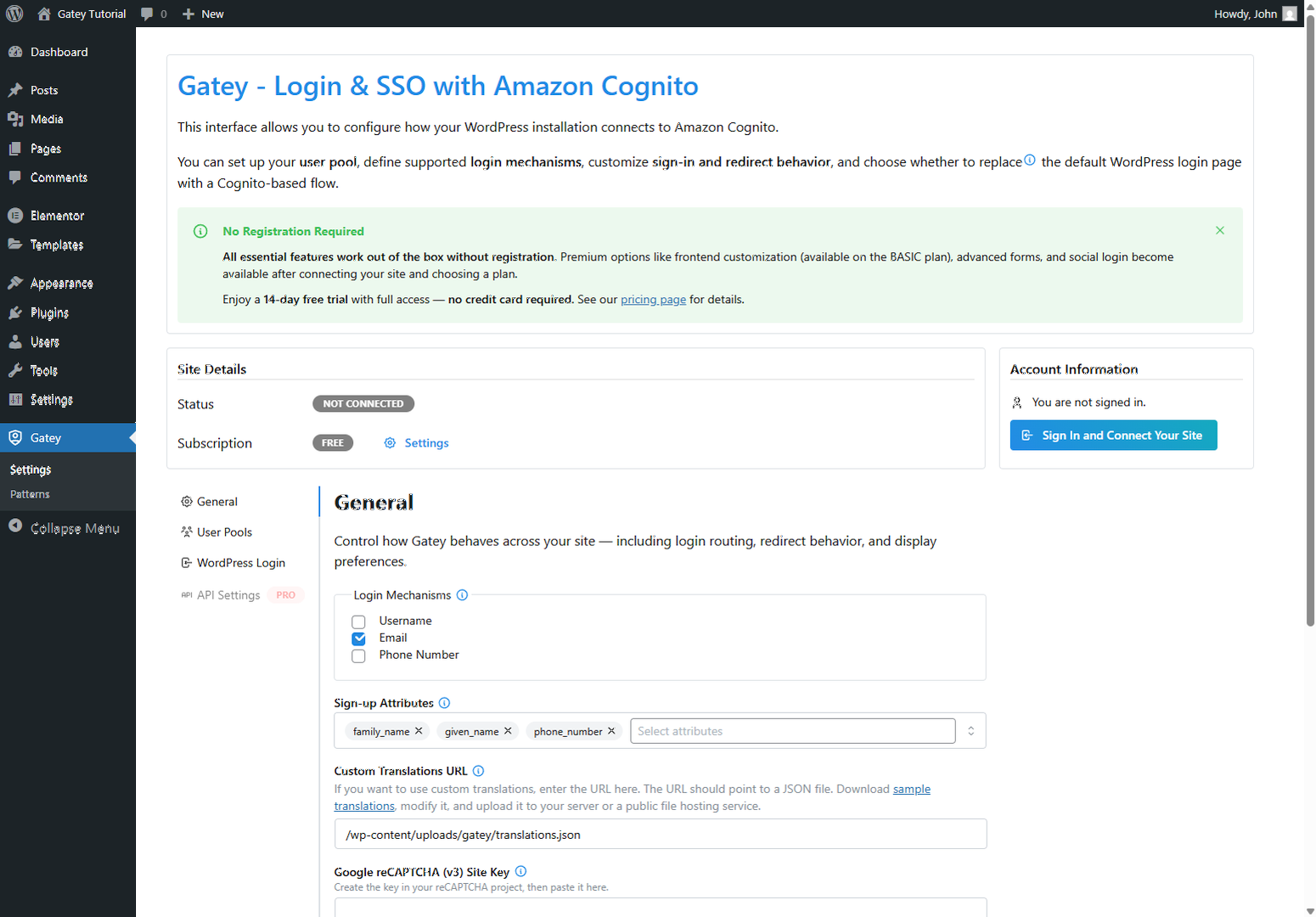Click the Appearance brush icon

pyautogui.click(x=15, y=283)
